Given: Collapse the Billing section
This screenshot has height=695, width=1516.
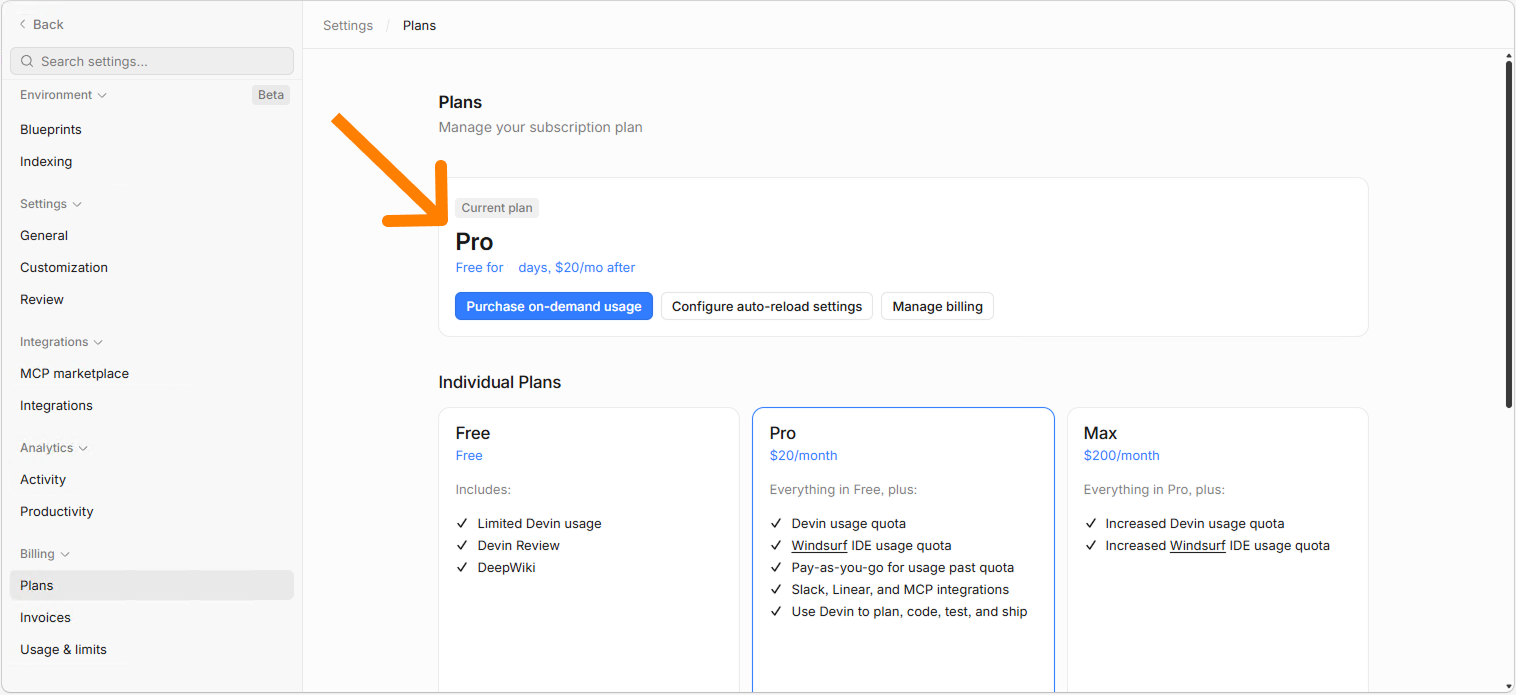Looking at the screenshot, I should [x=65, y=553].
